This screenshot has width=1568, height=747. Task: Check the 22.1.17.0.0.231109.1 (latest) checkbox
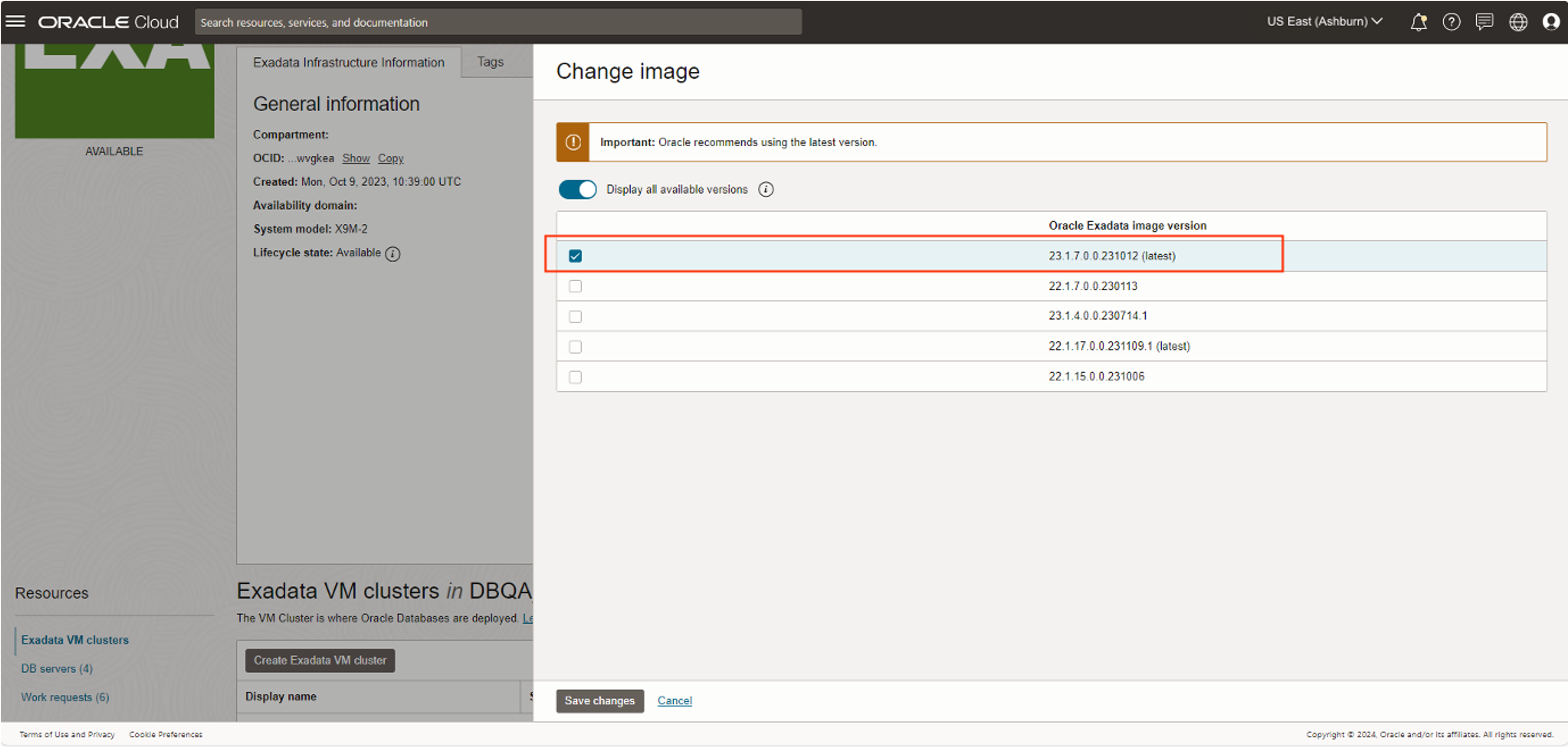click(575, 347)
